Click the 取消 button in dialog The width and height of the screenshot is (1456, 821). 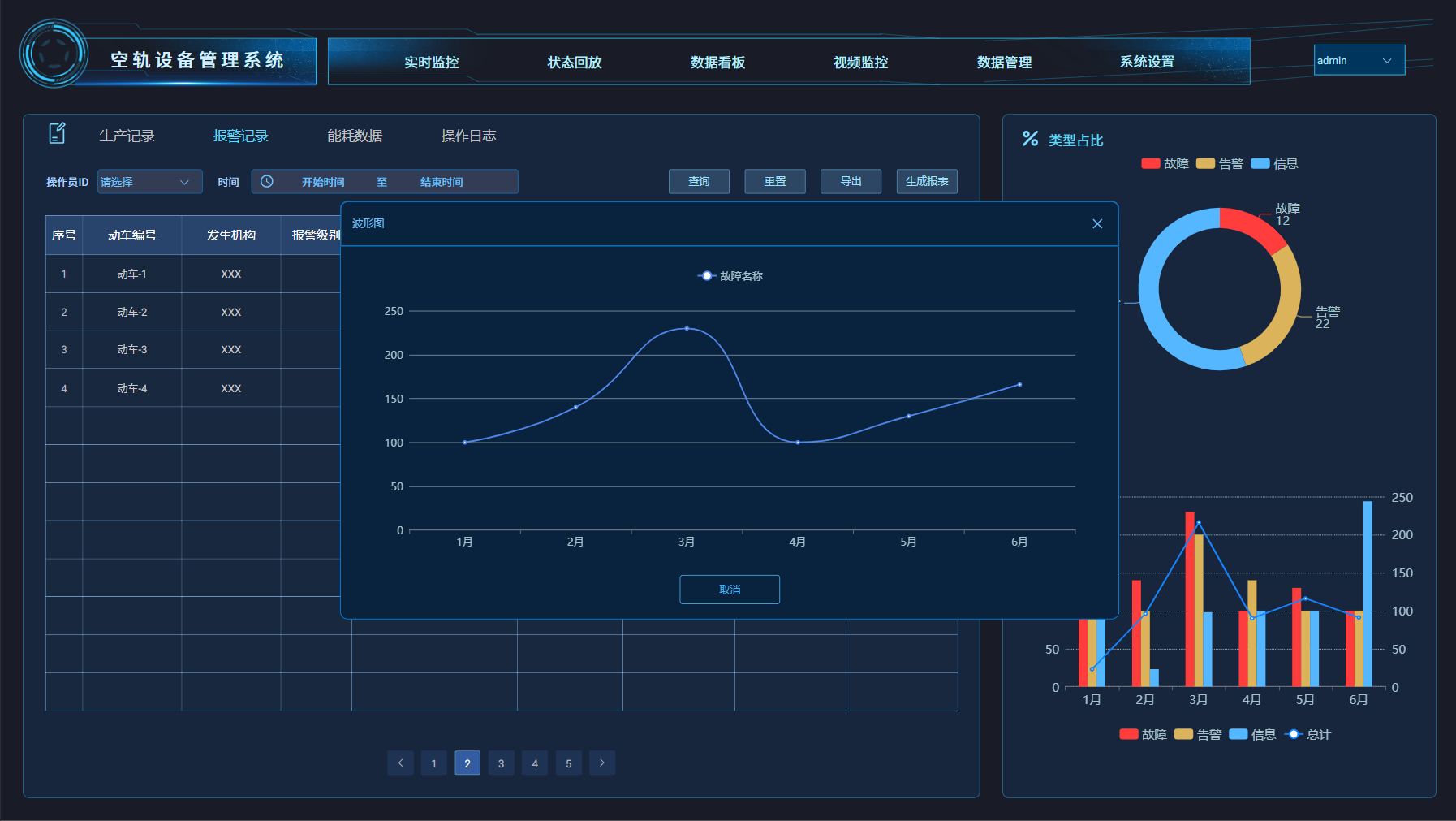pyautogui.click(x=729, y=590)
